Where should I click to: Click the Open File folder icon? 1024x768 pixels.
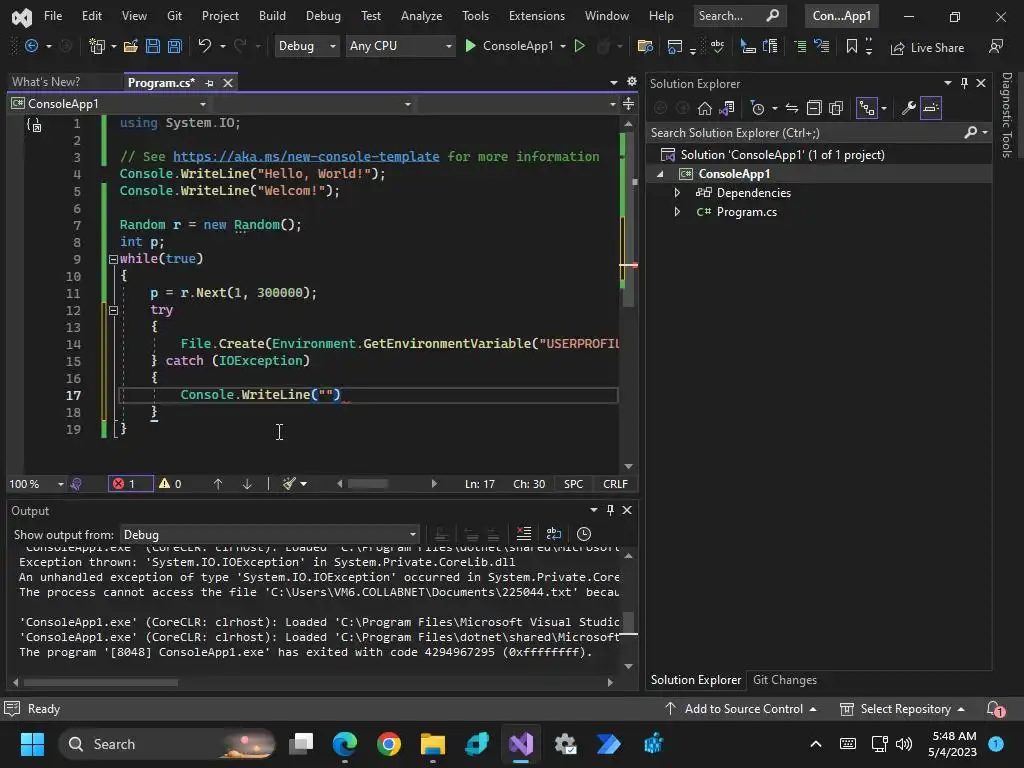tap(131, 46)
